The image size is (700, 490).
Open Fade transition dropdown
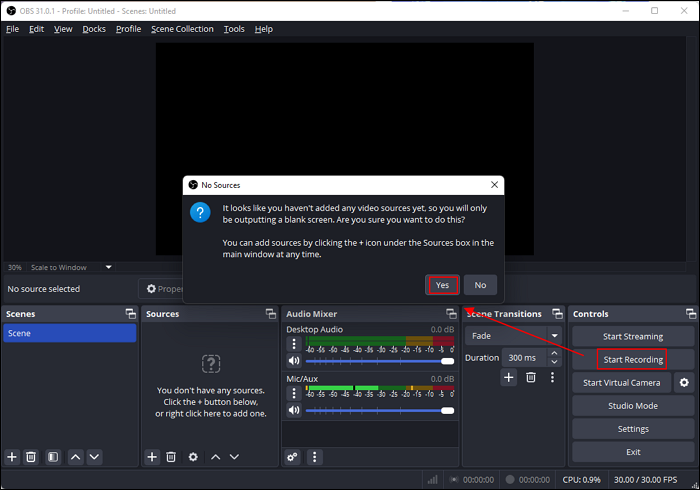click(513, 336)
